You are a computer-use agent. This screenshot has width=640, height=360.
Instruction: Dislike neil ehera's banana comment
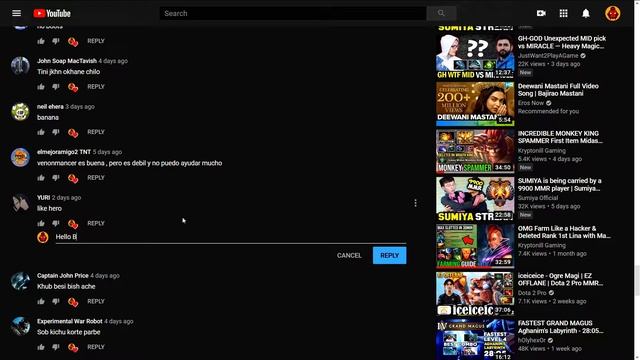click(x=56, y=132)
